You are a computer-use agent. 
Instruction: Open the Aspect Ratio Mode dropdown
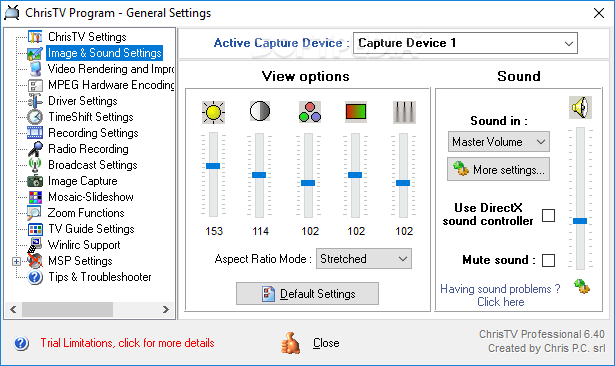coord(364,259)
